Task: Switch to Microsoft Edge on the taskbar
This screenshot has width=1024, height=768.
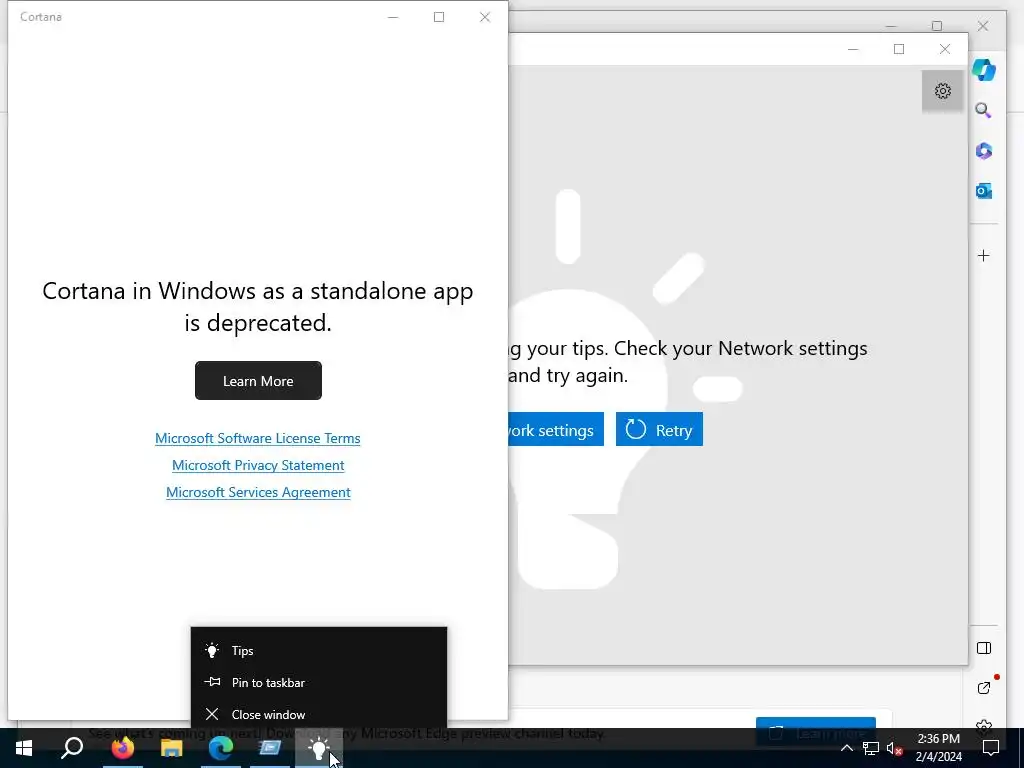Action: click(x=221, y=748)
